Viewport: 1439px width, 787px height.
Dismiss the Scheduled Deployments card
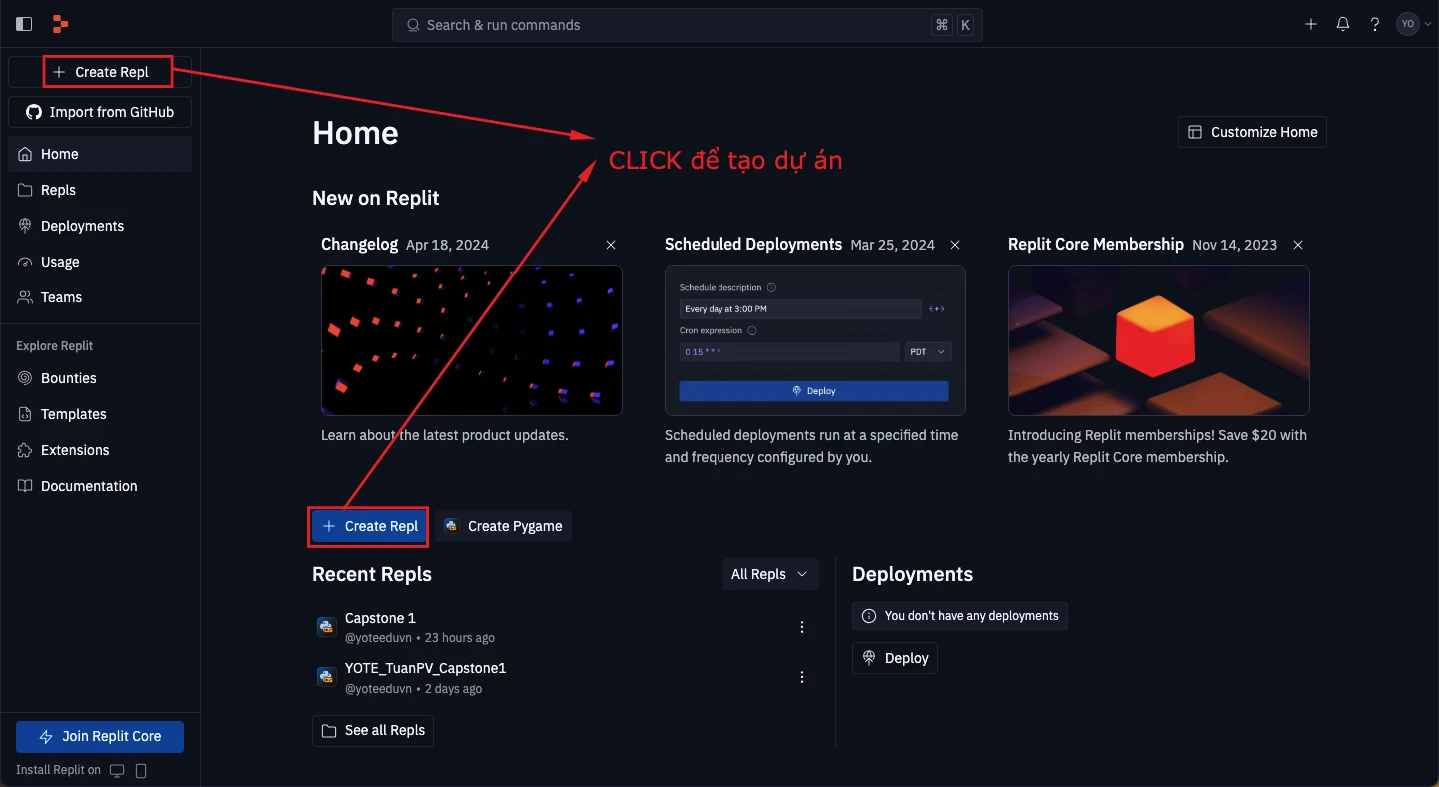[955, 245]
